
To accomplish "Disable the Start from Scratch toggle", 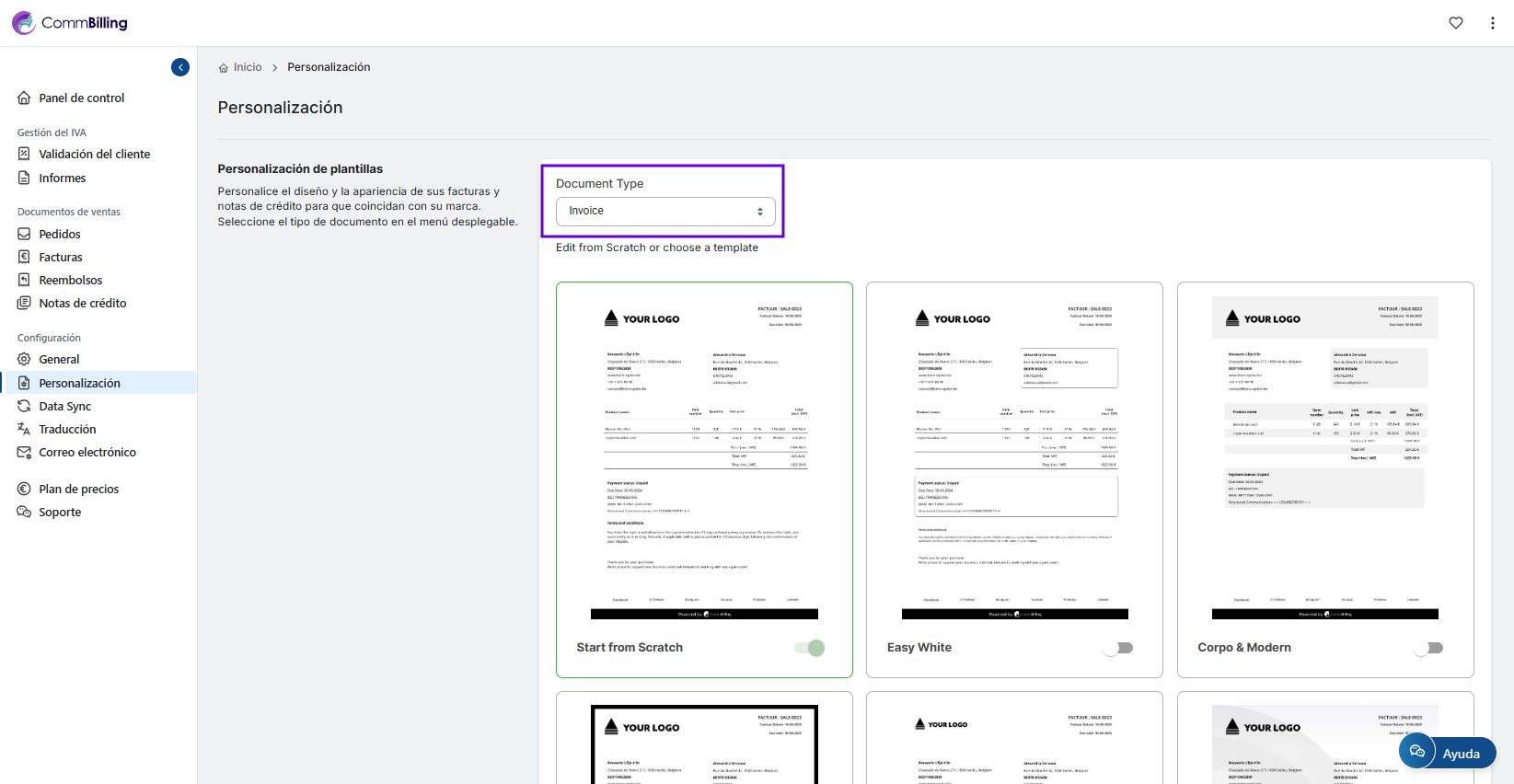I will click(810, 648).
